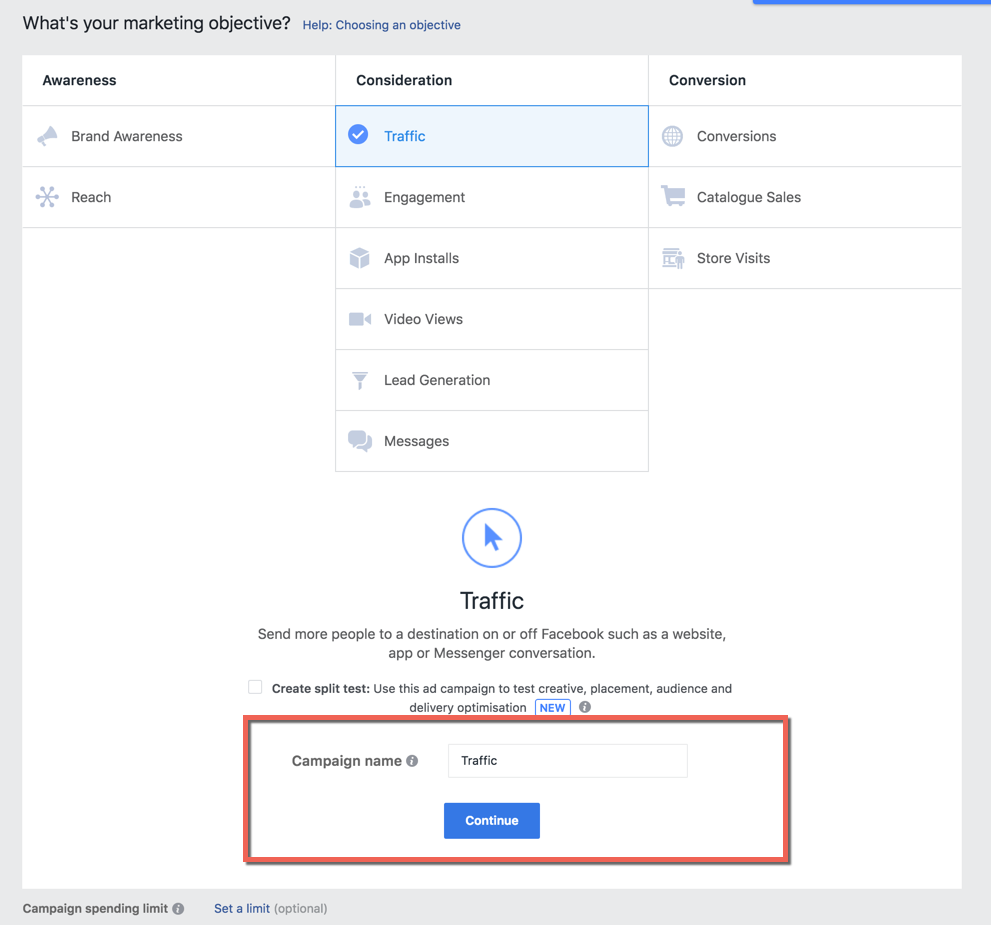
Task: Select the Brand Awareness megaphone icon
Action: tap(47, 136)
